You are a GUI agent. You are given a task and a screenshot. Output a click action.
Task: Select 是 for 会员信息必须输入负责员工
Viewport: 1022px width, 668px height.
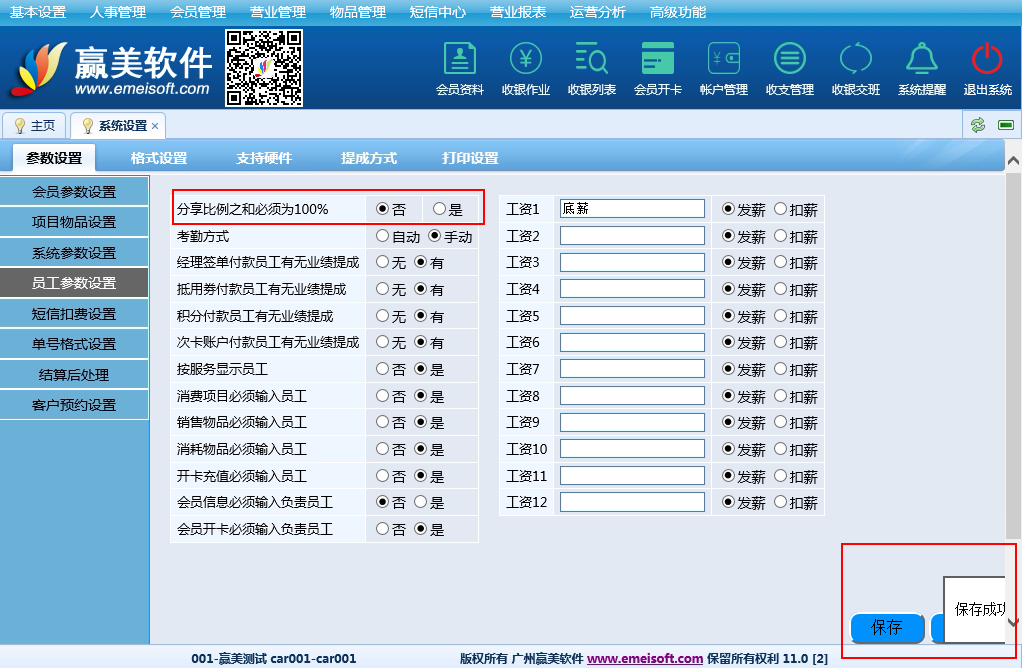[420, 502]
